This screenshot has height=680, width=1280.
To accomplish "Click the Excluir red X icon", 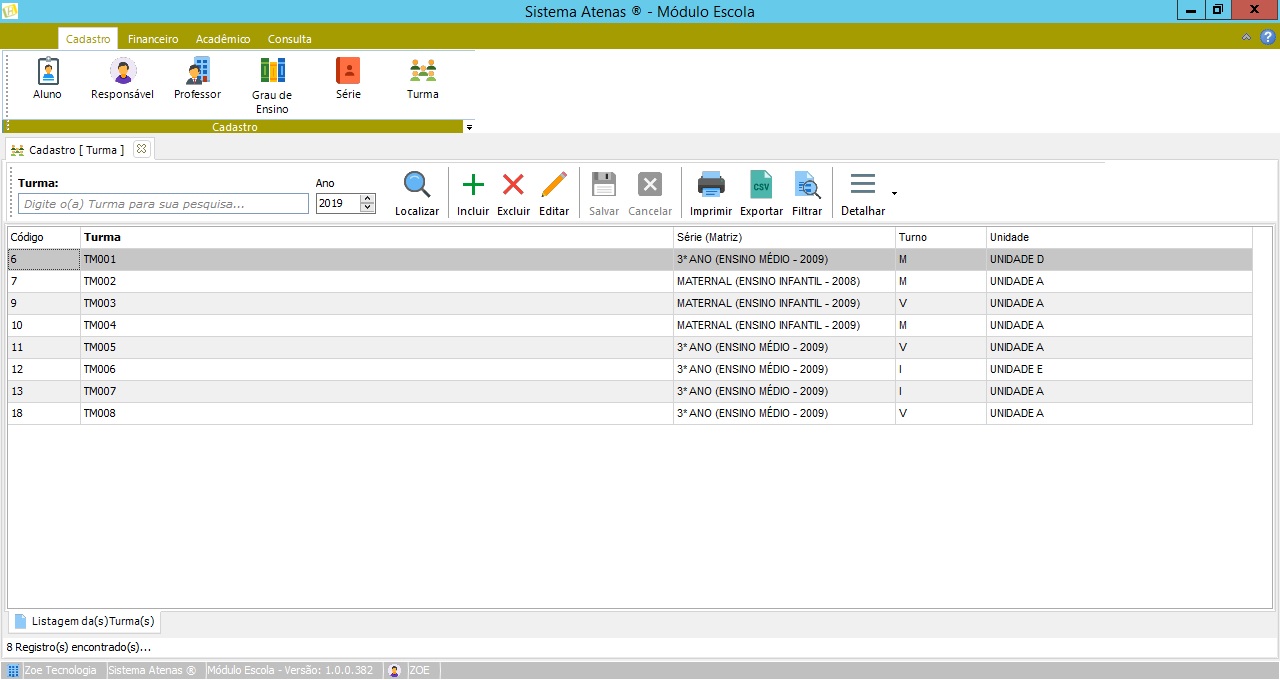I will (x=513, y=184).
